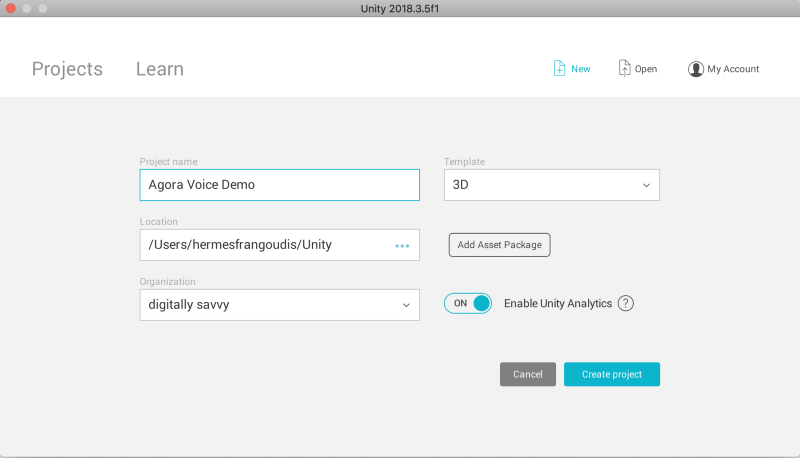Click the New project document icon
The width and height of the screenshot is (800, 458).
point(559,68)
